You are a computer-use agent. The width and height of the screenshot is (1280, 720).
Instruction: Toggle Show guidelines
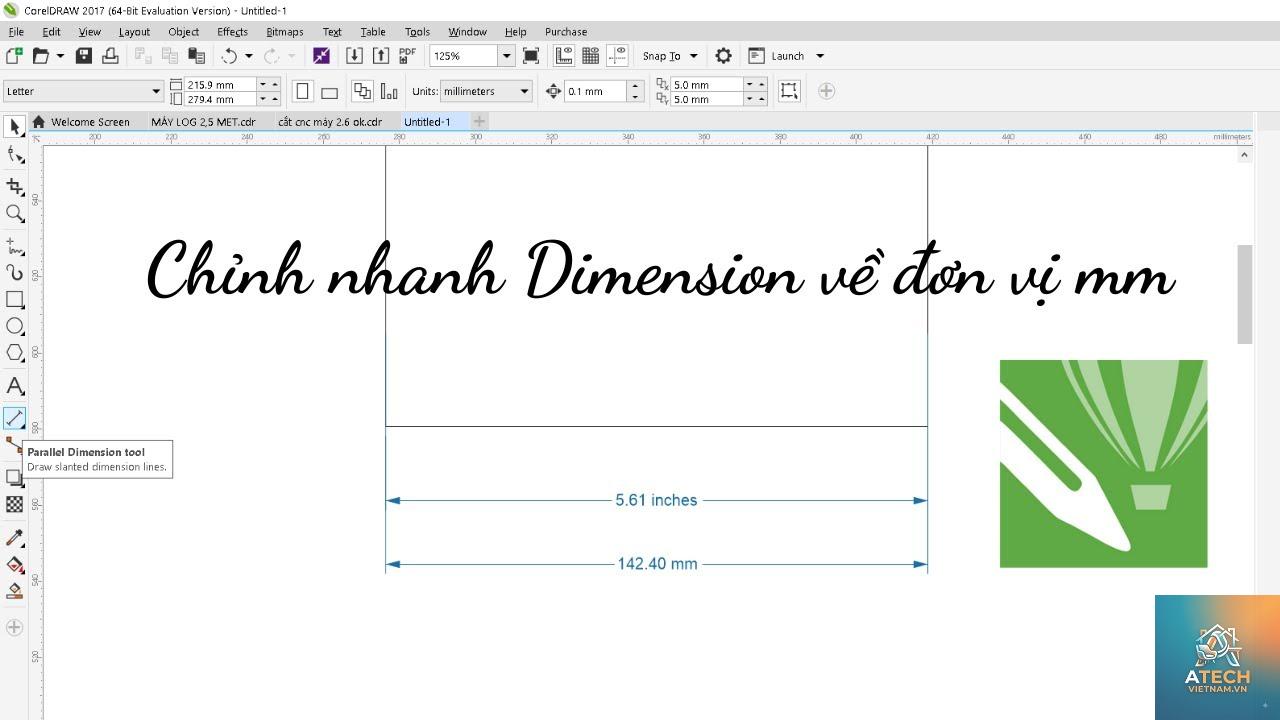[618, 56]
